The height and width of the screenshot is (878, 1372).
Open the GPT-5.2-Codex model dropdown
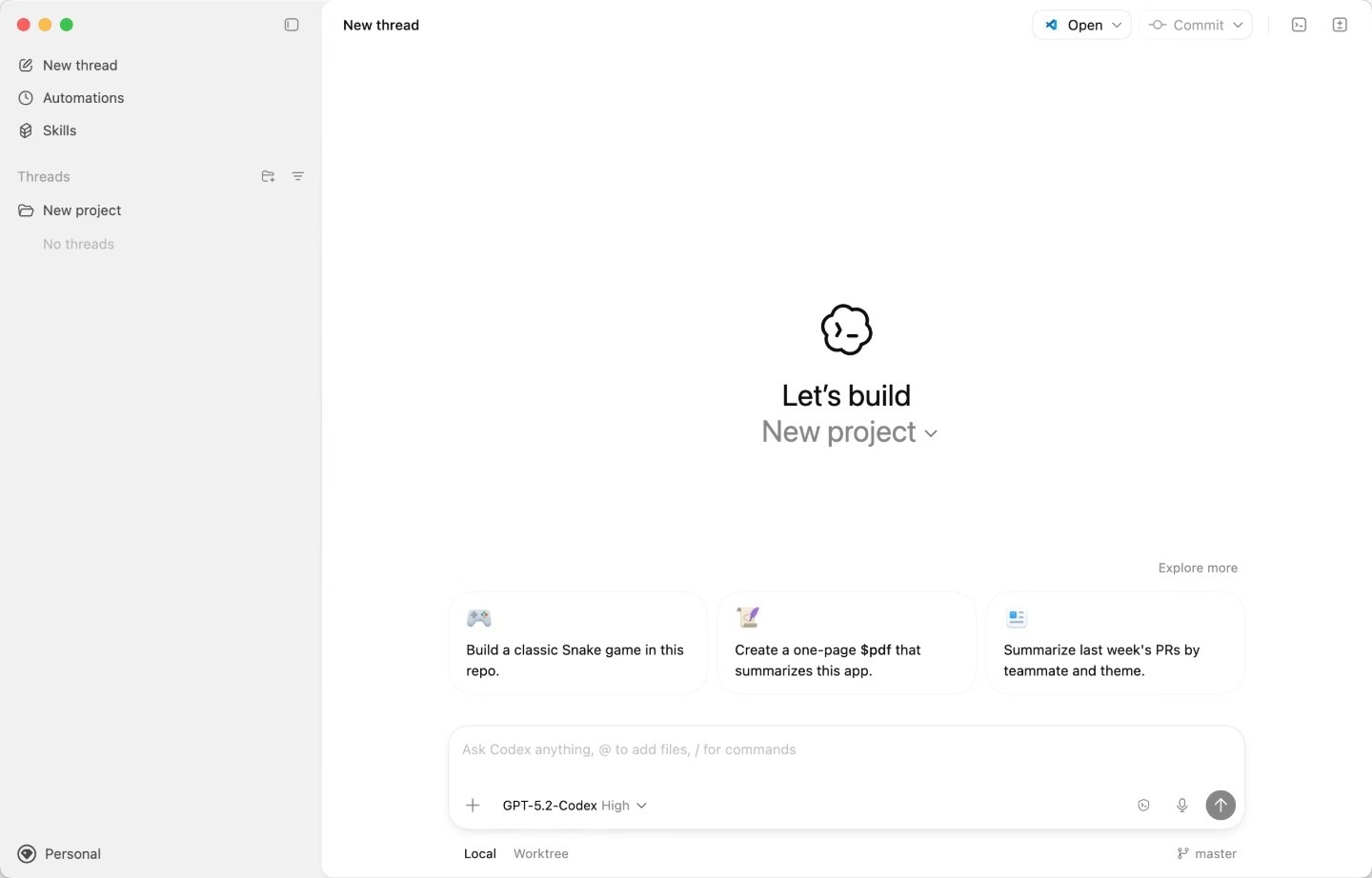pos(575,806)
